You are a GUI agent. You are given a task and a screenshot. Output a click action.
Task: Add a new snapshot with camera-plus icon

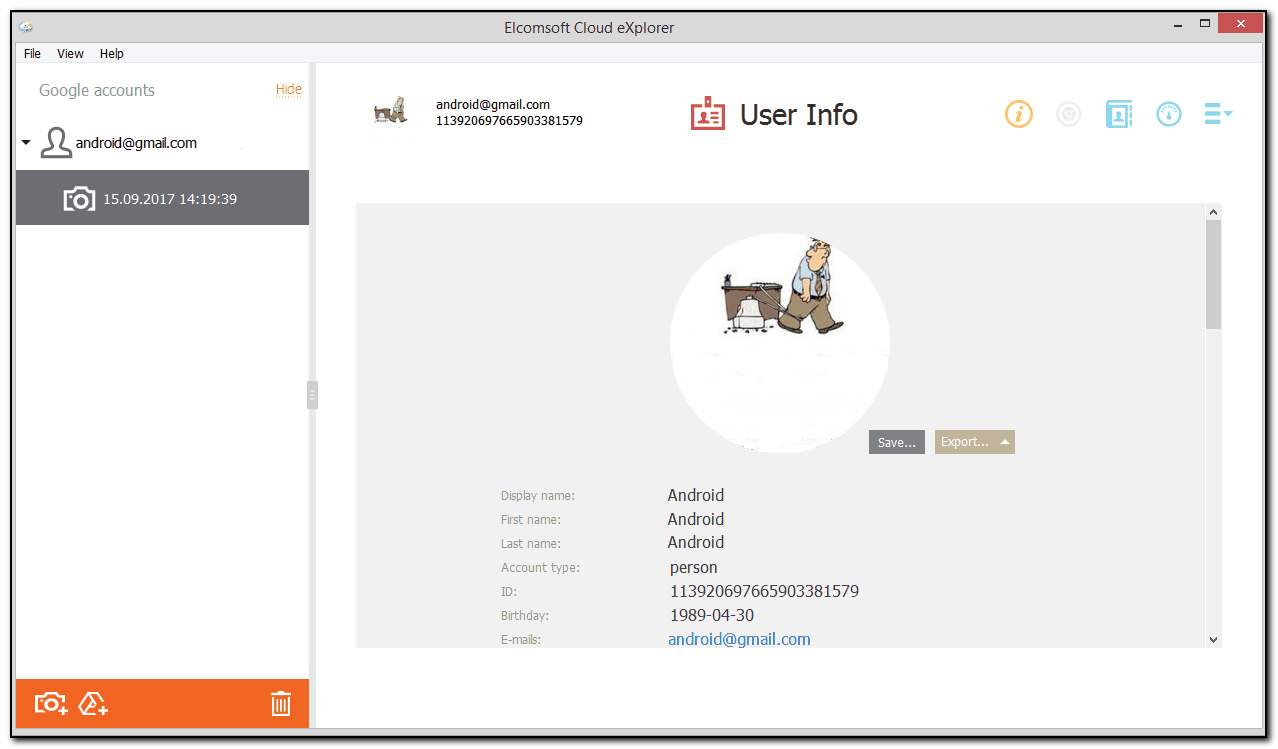pos(51,704)
